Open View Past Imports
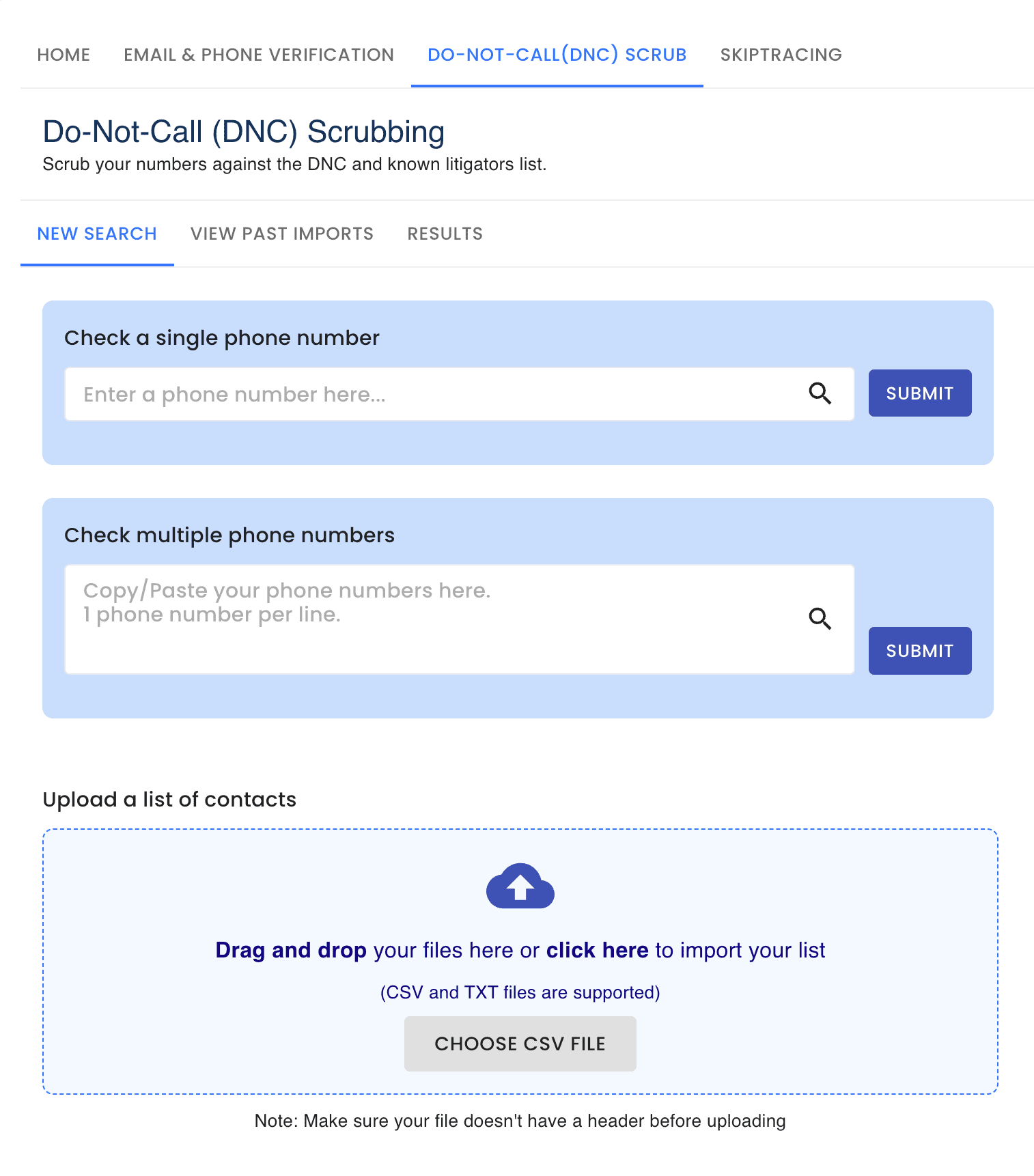1034x1176 pixels. tap(282, 234)
